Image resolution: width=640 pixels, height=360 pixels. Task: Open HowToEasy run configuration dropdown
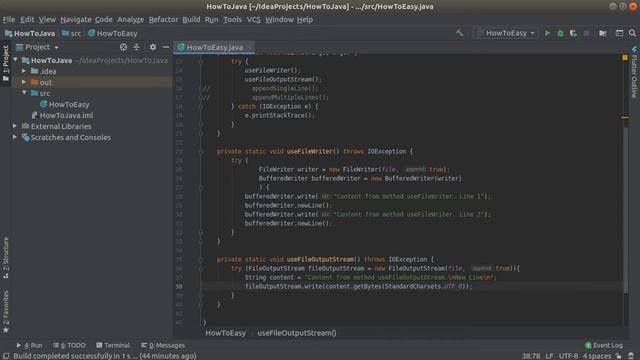506,33
